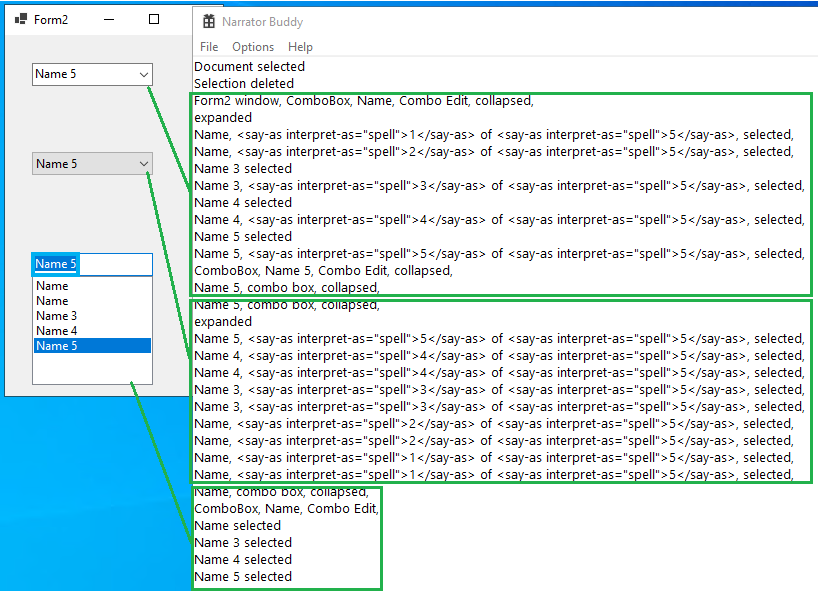Screen dimensions: 818x596
Task: Open the second Name 5 dropdown arrow
Action: (x=142, y=164)
